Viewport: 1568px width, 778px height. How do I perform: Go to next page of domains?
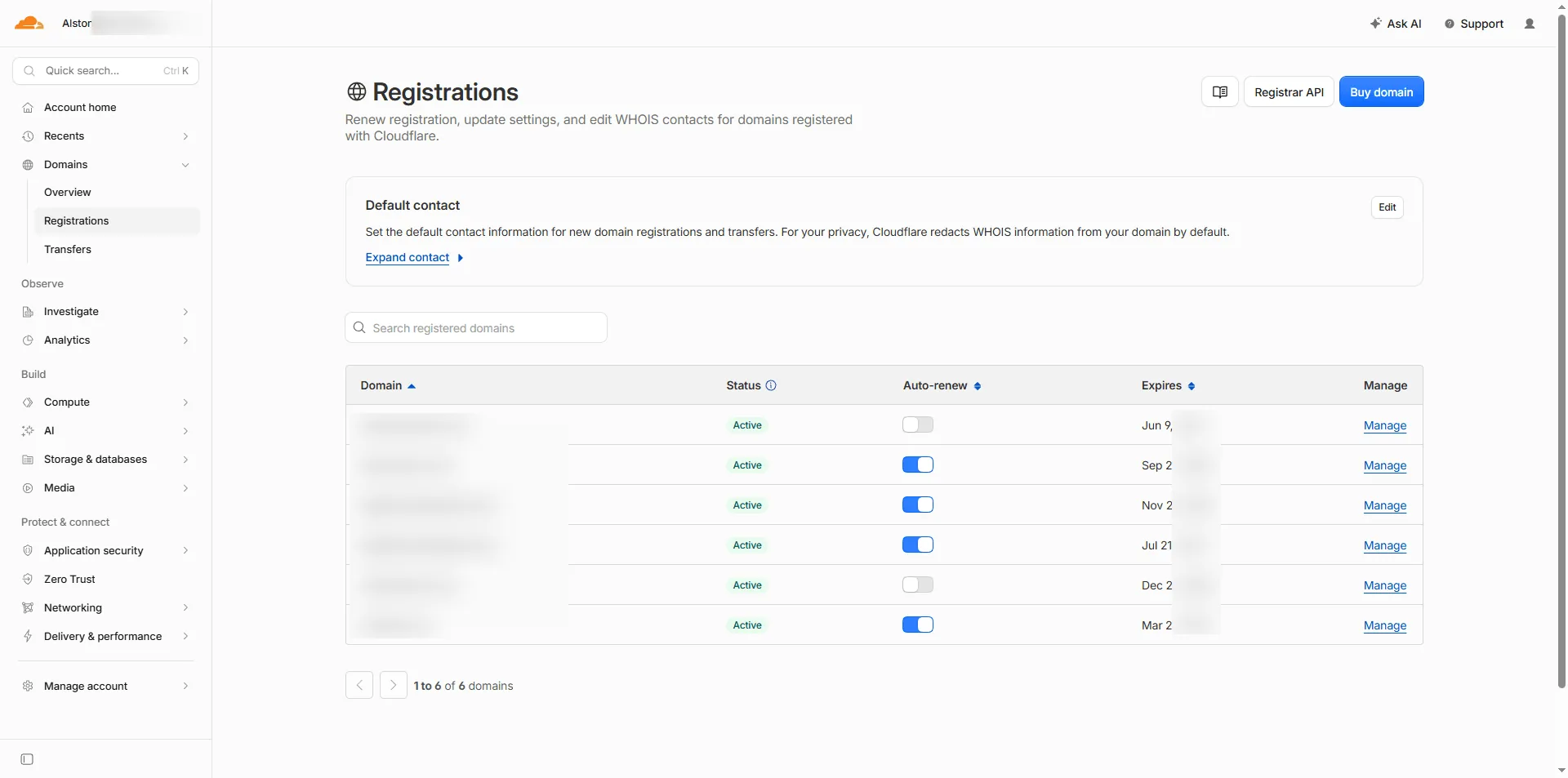coord(394,685)
